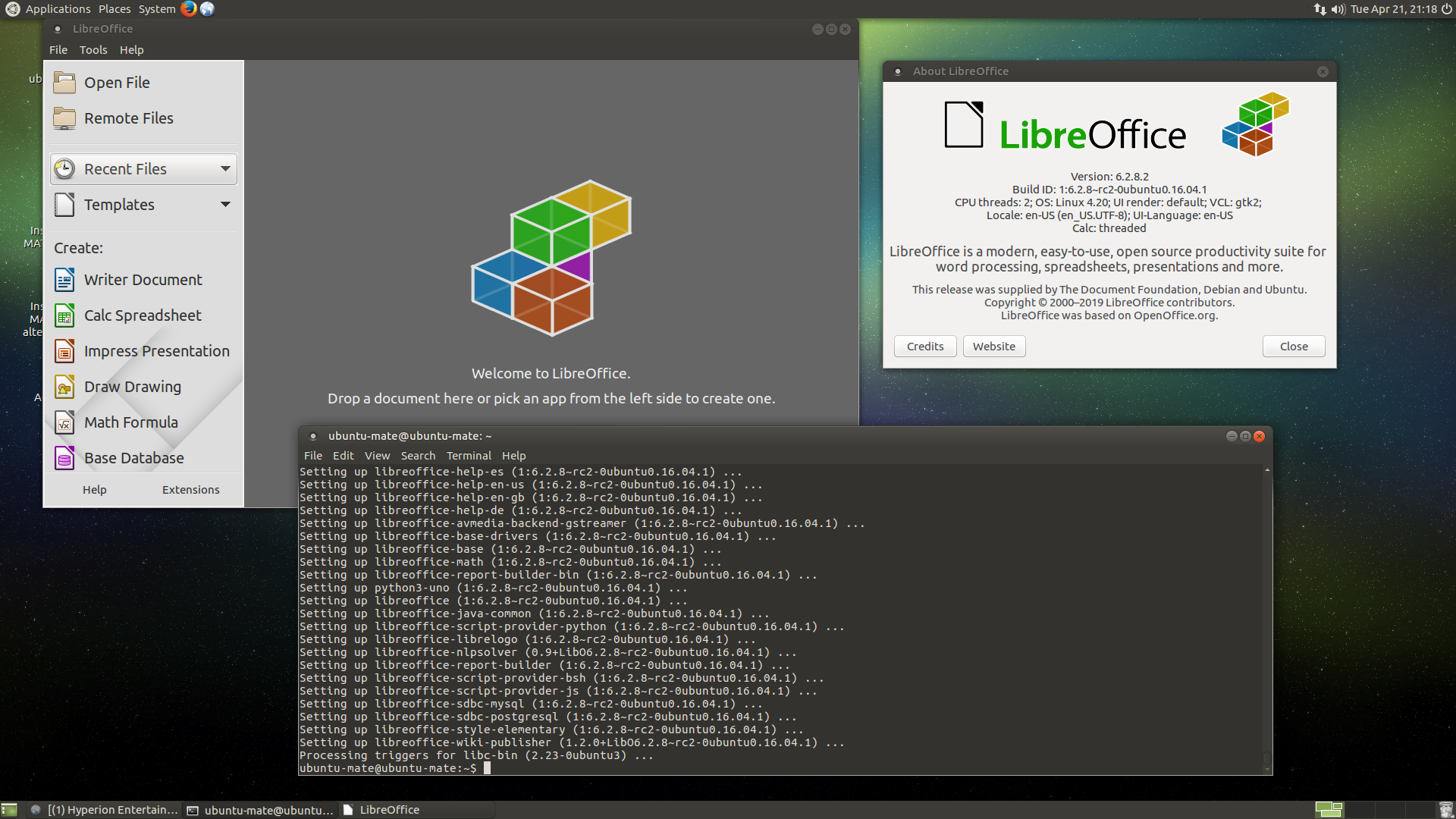Click the network connection indicator icon
The height and width of the screenshot is (819, 1456).
(1320, 9)
